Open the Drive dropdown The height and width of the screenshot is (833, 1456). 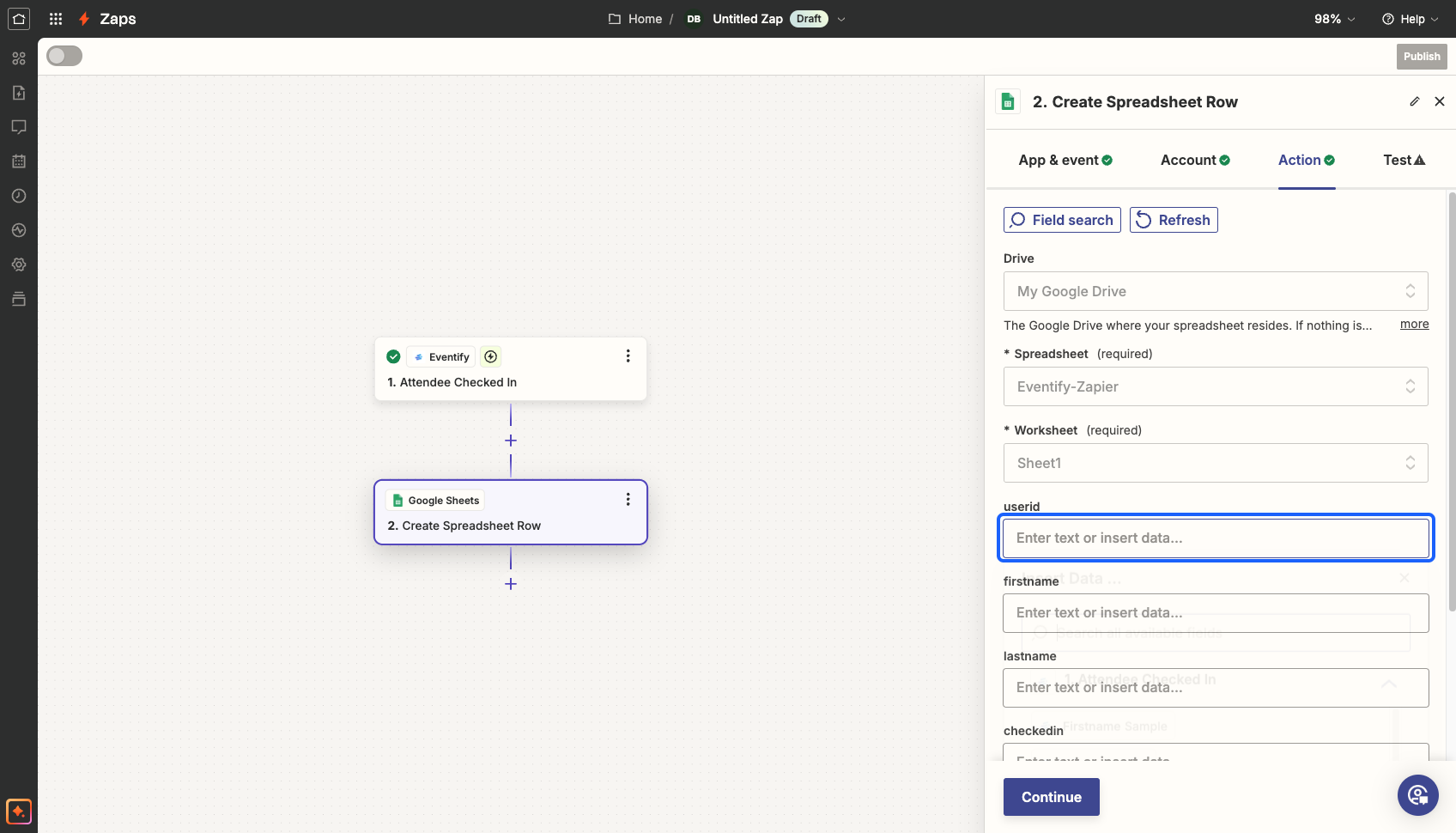(x=1216, y=291)
